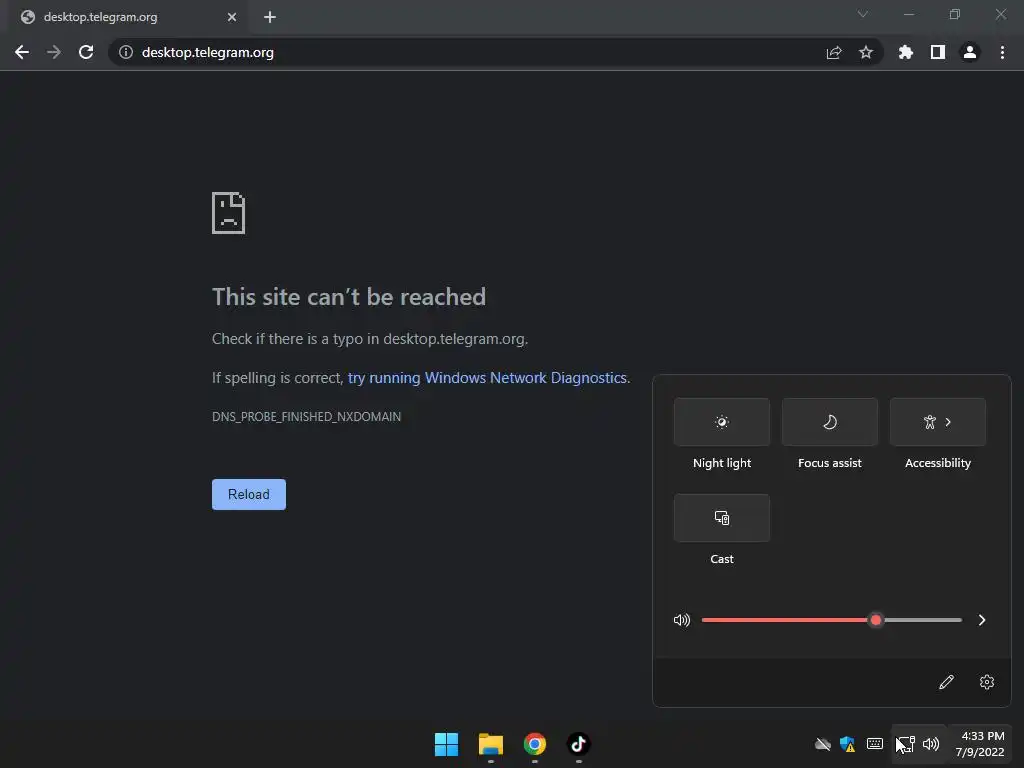This screenshot has height=768, width=1024.
Task: Open the Windows Start button
Action: [x=447, y=744]
